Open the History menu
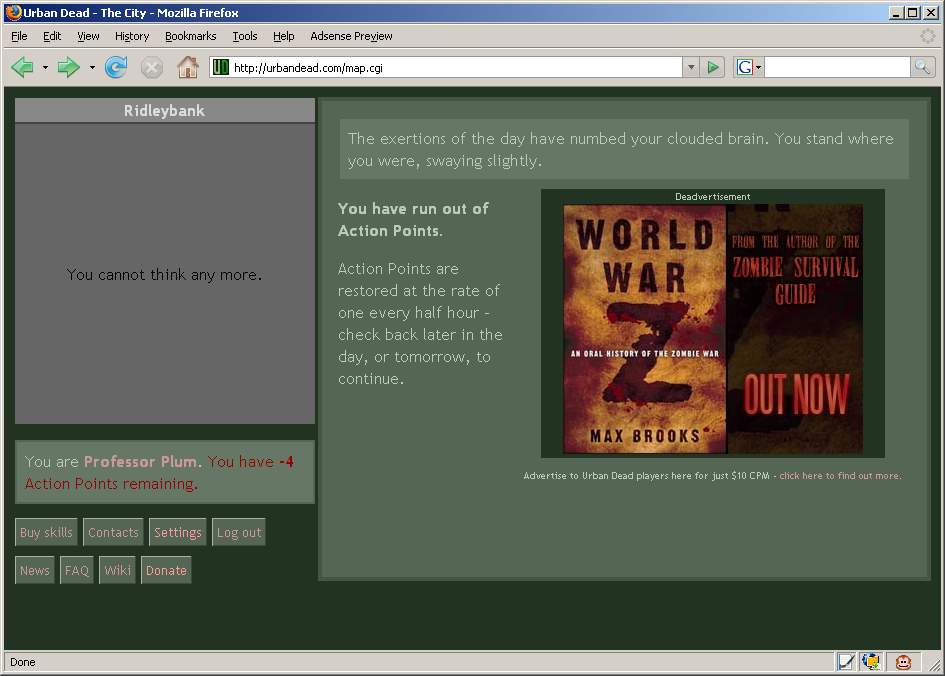 [132, 36]
